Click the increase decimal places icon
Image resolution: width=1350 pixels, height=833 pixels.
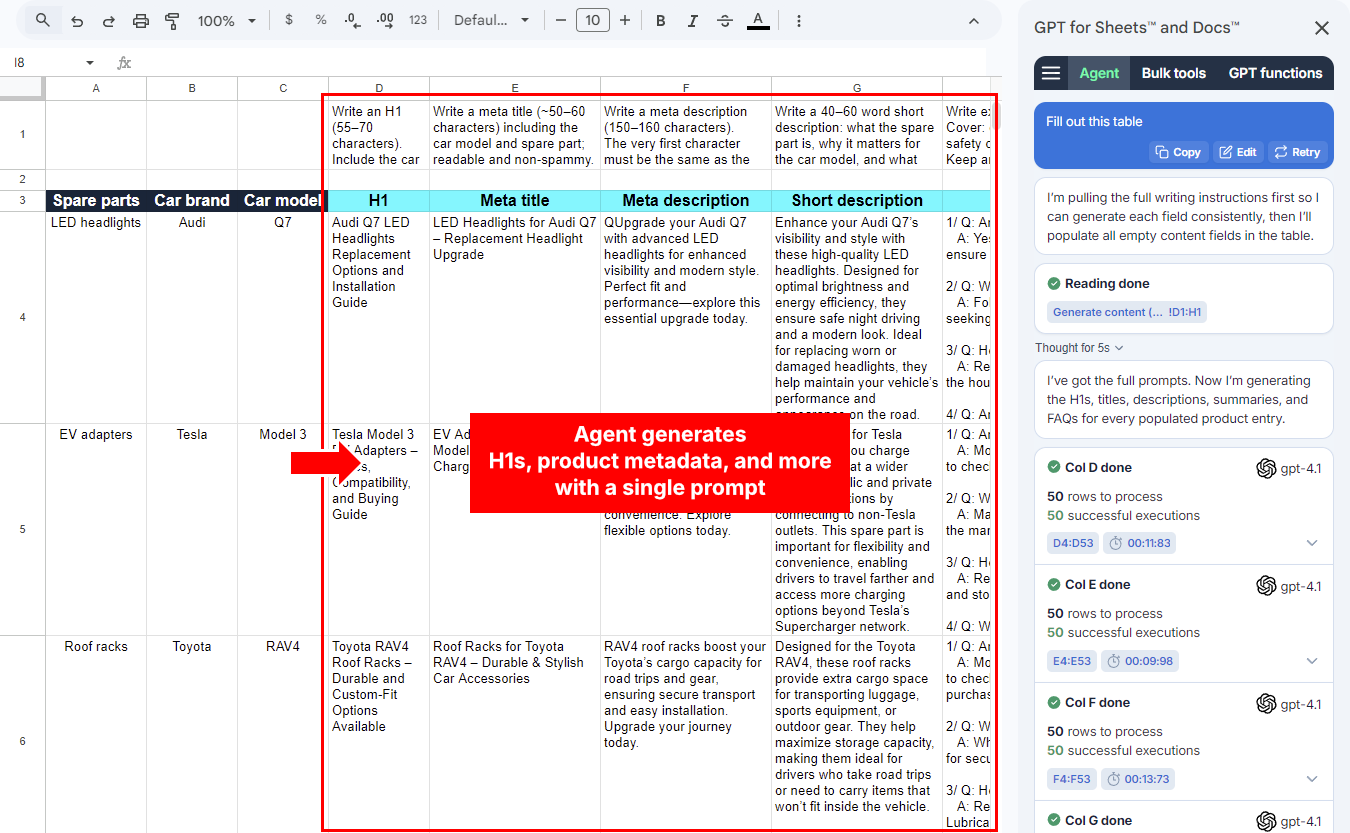click(x=386, y=19)
